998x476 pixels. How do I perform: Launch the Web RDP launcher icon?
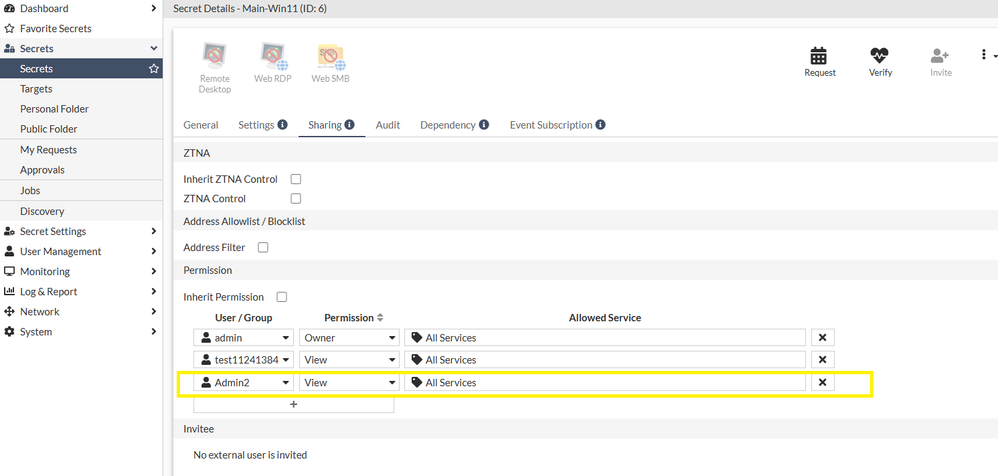pos(271,56)
